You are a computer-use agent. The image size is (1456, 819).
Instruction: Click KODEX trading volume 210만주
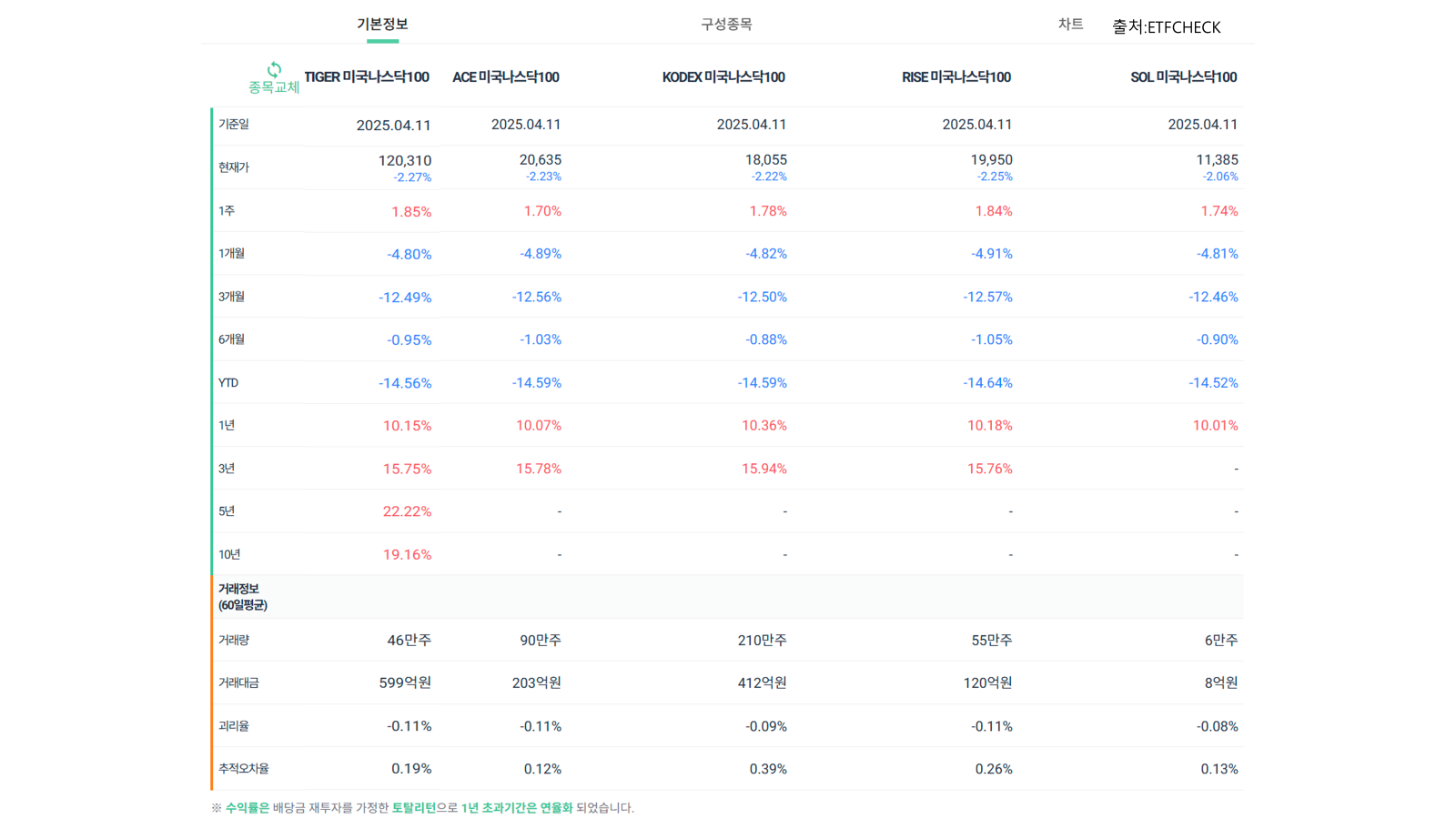763,641
